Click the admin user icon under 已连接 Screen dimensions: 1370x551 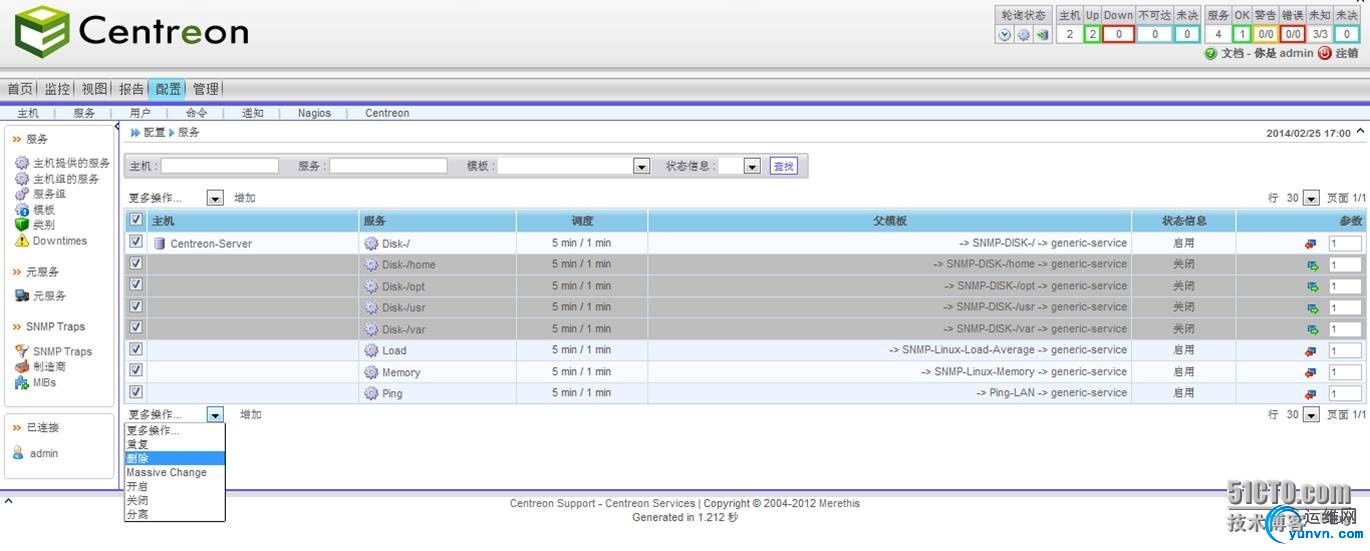[18, 453]
